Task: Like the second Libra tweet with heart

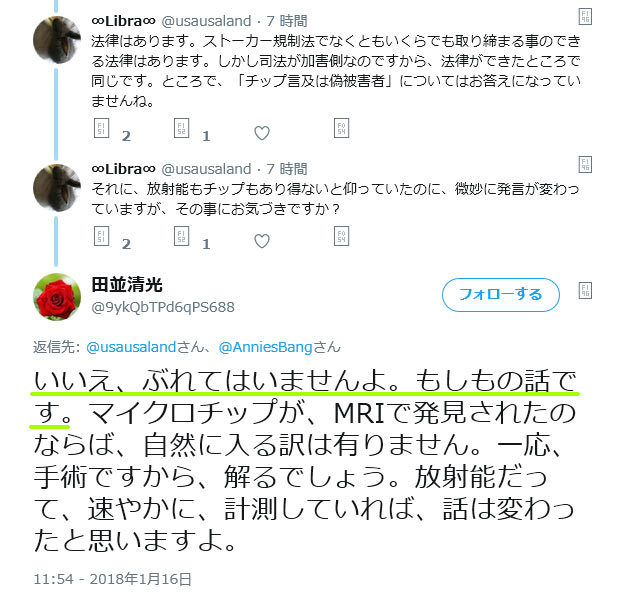Action: [x=262, y=241]
